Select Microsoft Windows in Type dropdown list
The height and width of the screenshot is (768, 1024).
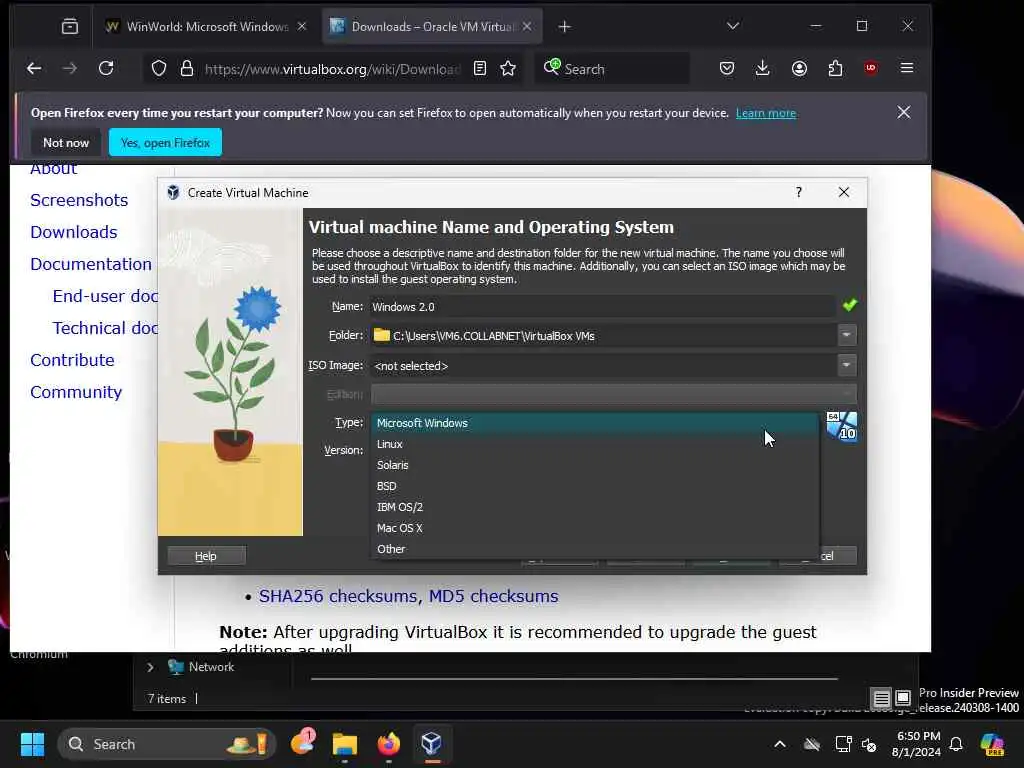click(x=594, y=423)
